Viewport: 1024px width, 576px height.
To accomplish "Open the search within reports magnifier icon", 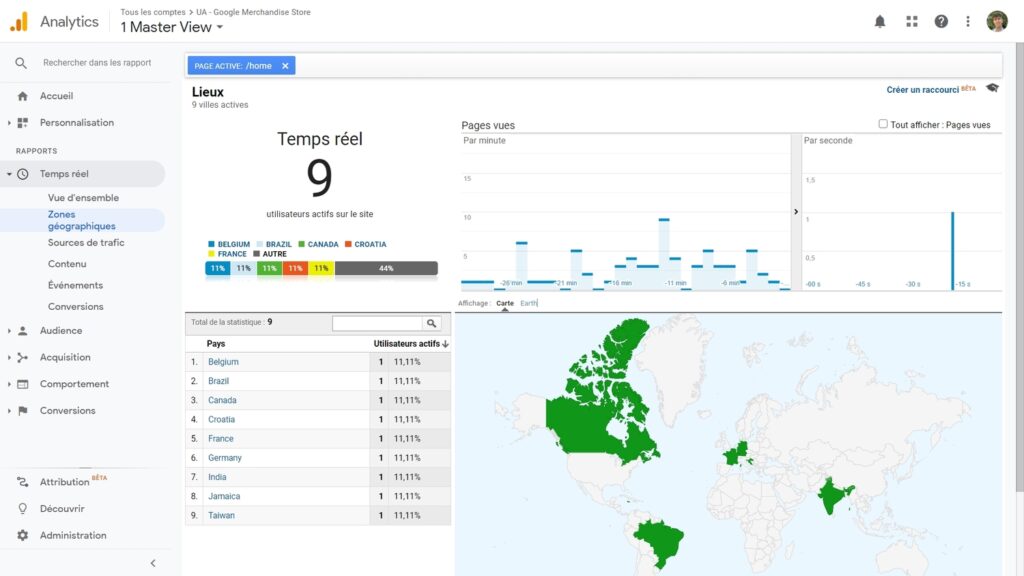I will (x=22, y=63).
